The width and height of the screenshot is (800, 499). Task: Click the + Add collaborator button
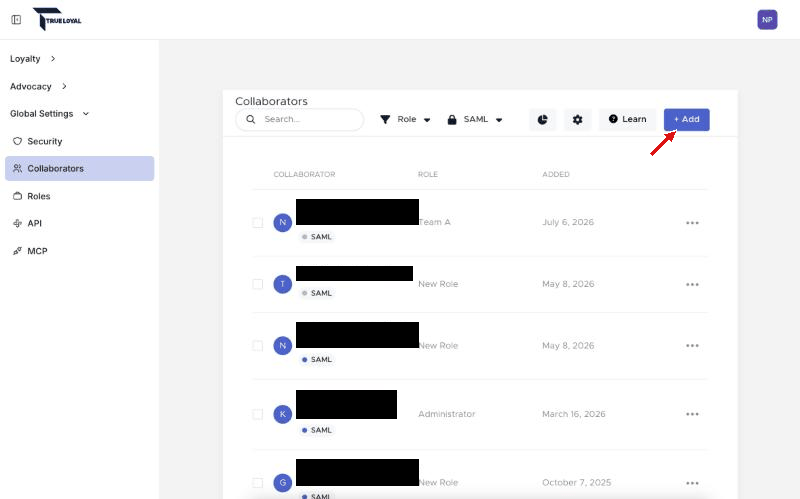click(687, 119)
